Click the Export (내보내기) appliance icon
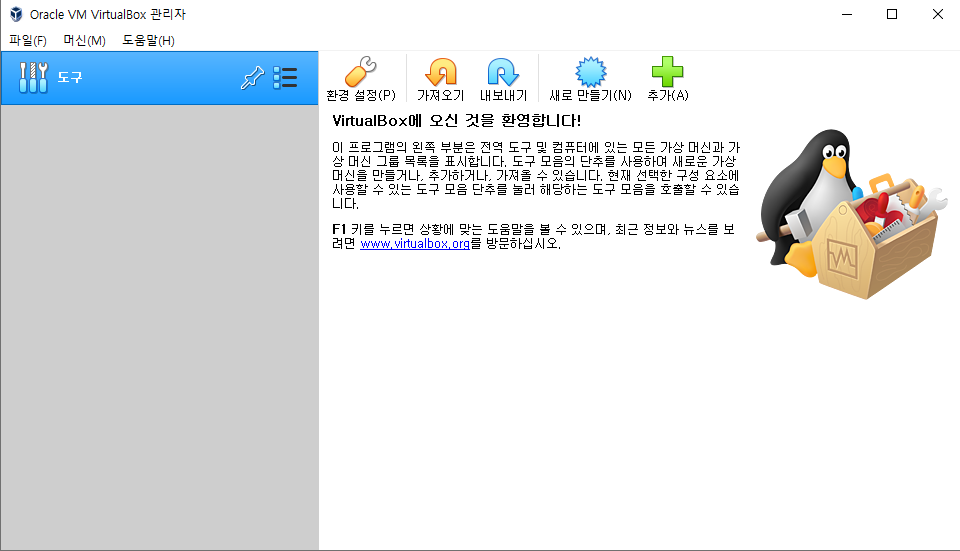 [503, 72]
